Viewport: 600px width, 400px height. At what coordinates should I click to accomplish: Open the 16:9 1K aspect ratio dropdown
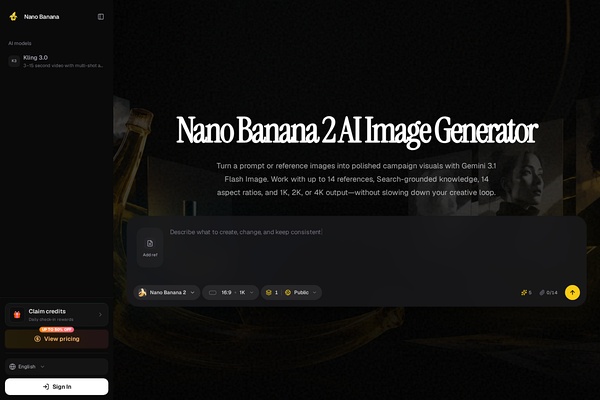(x=230, y=292)
